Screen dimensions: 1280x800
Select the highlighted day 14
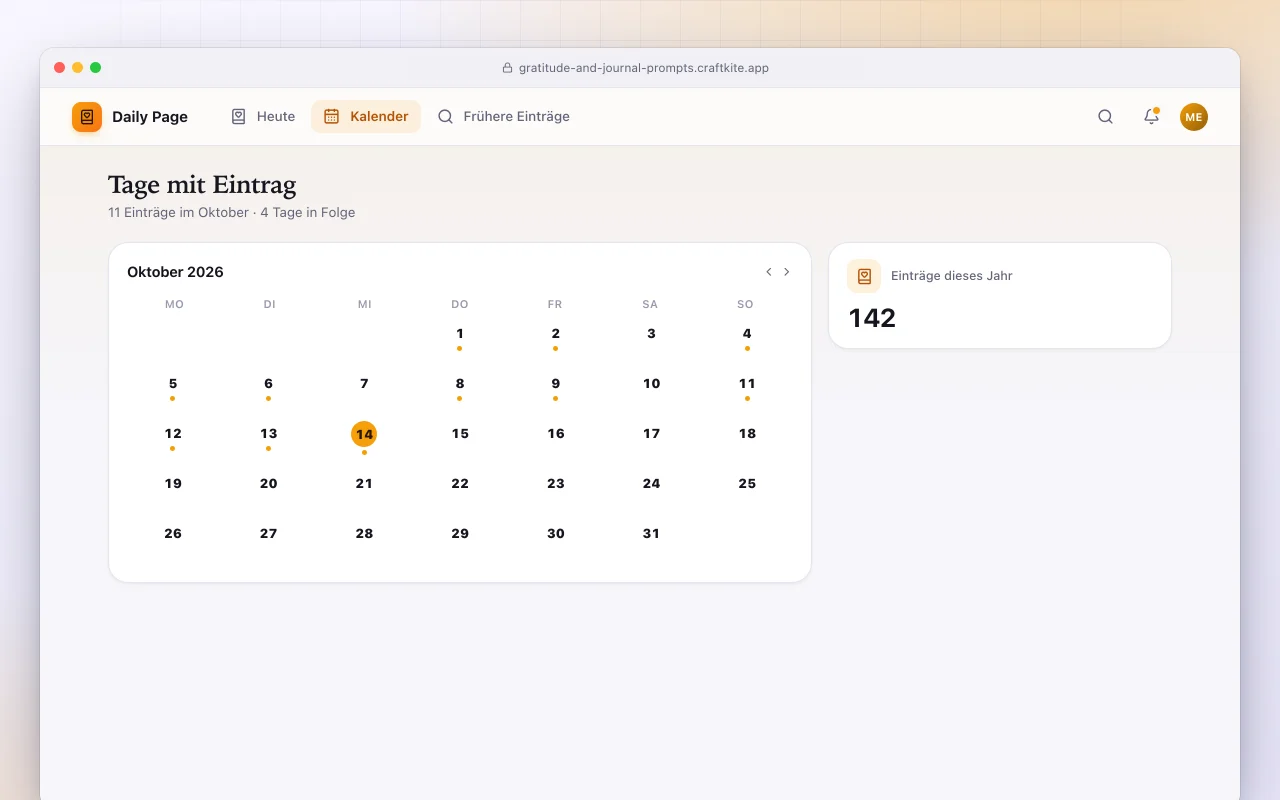pos(364,434)
